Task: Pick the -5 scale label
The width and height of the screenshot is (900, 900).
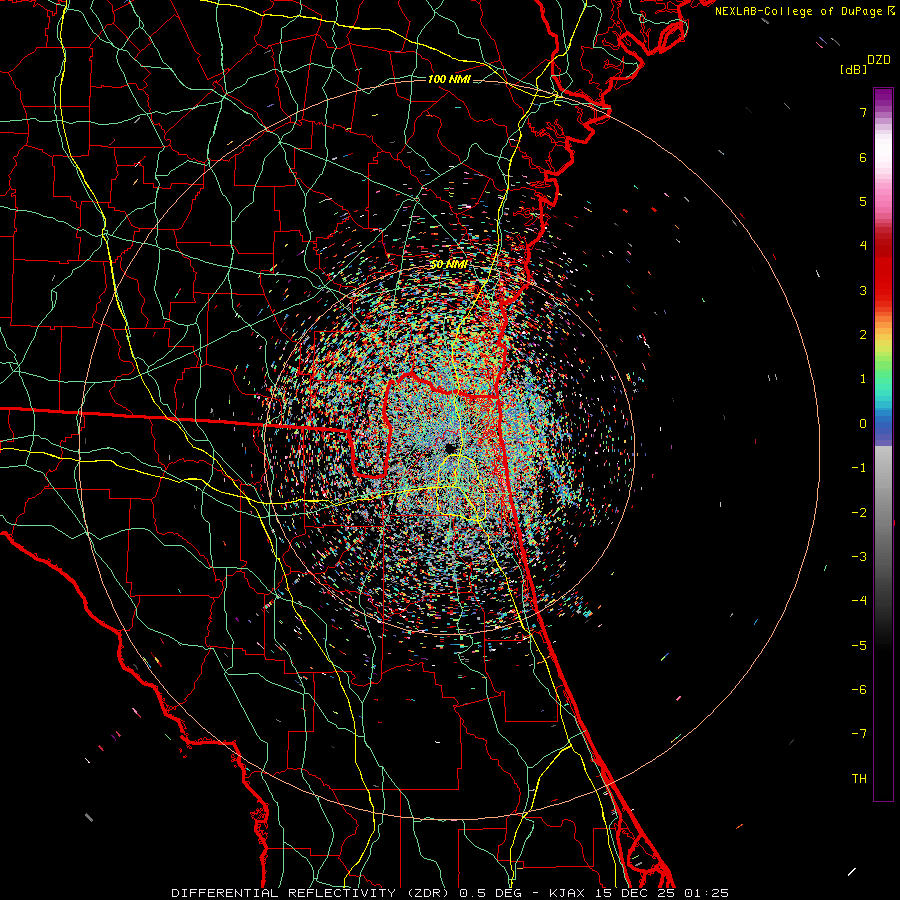Action: 859,646
